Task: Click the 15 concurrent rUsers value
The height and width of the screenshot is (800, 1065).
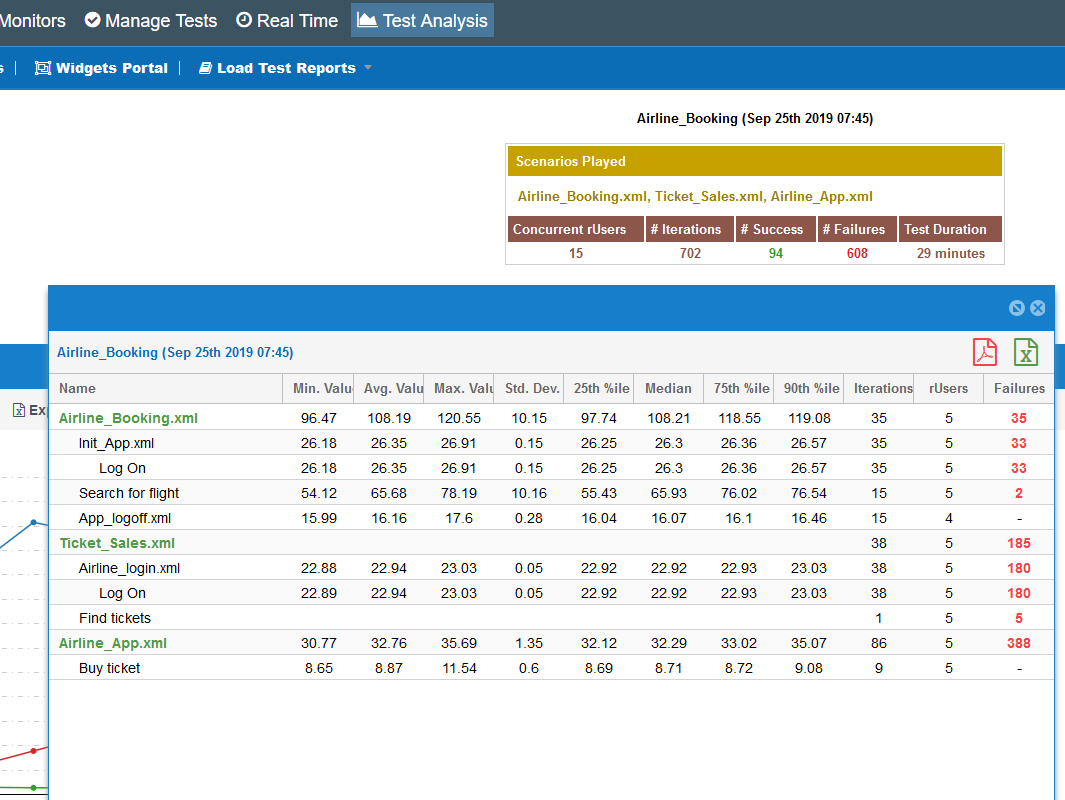Action: [x=576, y=253]
